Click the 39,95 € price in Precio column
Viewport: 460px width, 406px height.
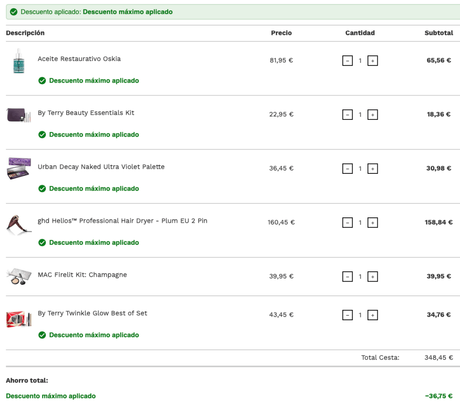tap(281, 276)
